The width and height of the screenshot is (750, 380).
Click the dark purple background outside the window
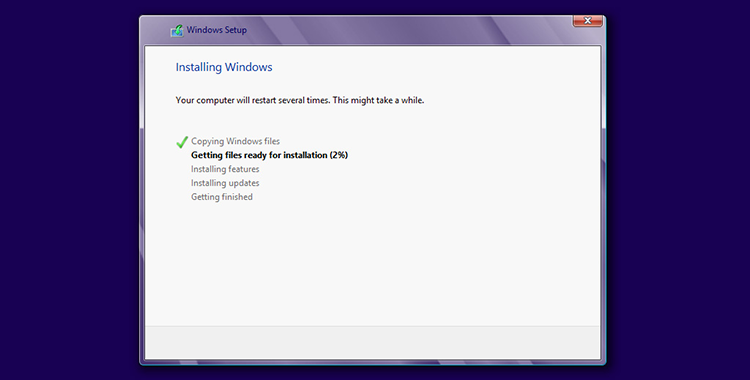[x=67, y=191]
